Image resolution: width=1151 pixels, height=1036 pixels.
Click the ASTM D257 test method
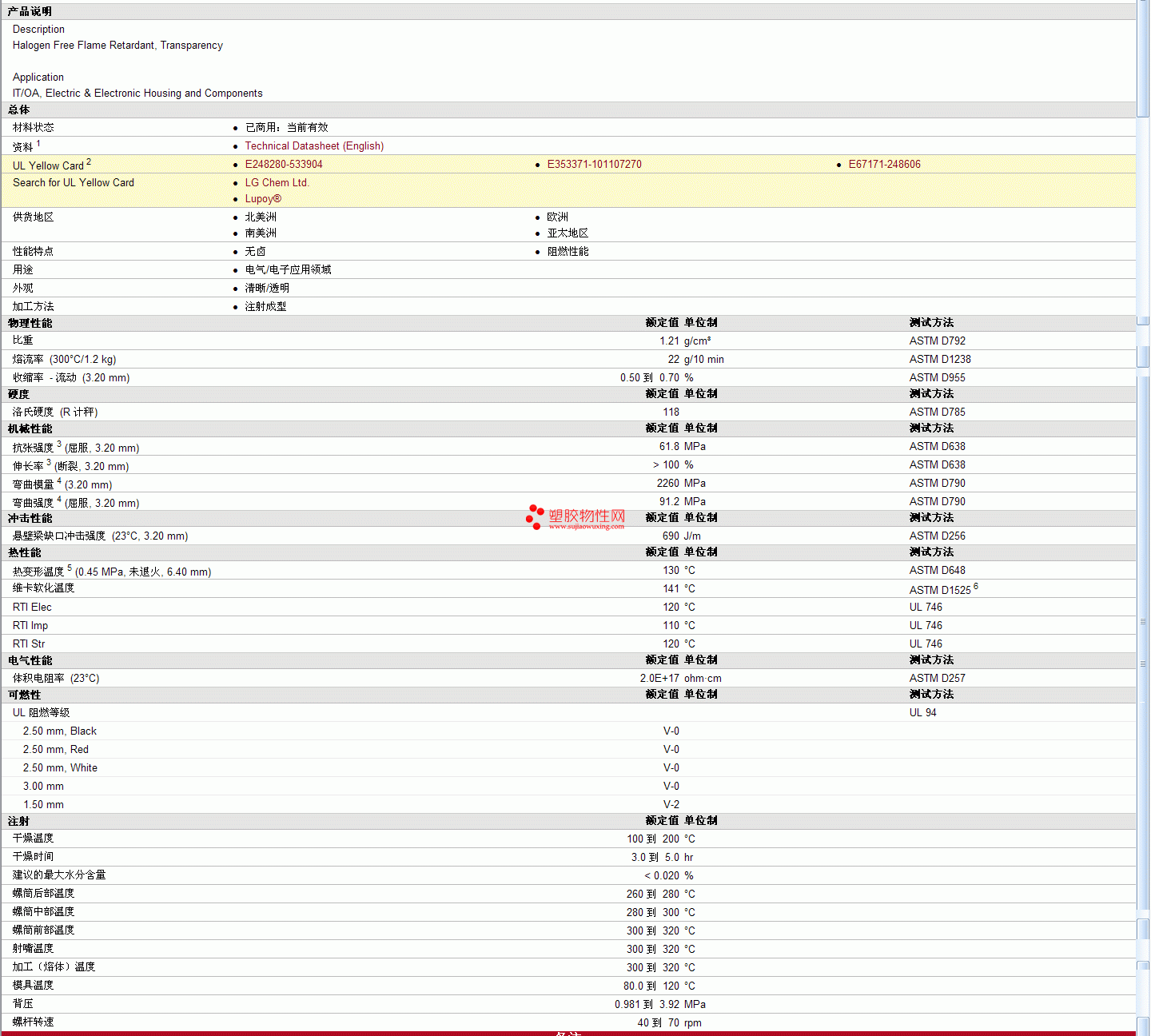[x=938, y=679]
